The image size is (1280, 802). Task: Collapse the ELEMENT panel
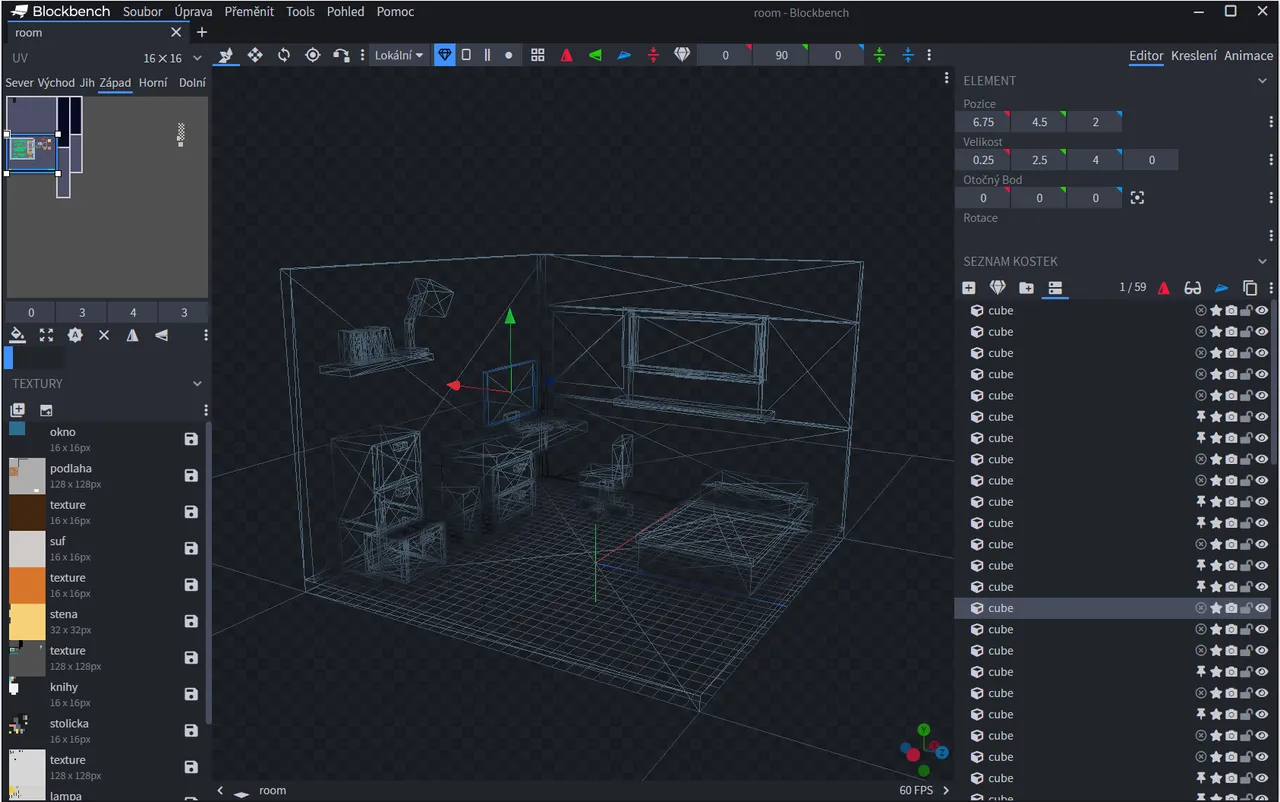click(1262, 81)
